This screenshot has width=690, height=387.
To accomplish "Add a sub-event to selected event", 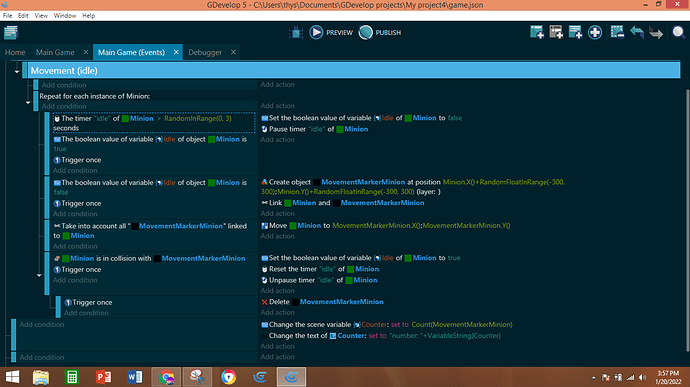I will 556,33.
